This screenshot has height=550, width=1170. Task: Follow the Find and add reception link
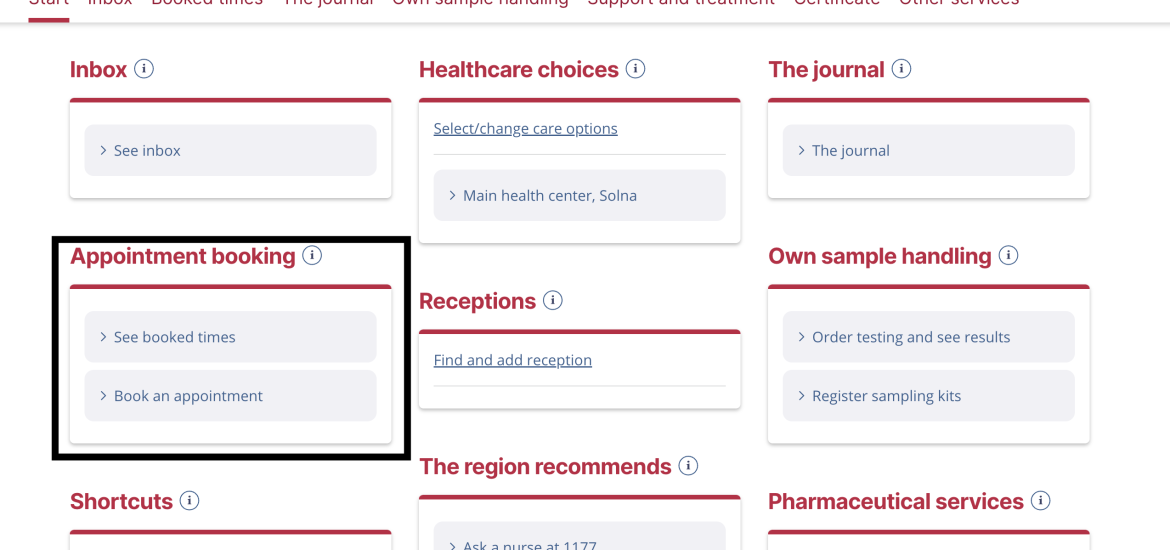pyautogui.click(x=513, y=360)
